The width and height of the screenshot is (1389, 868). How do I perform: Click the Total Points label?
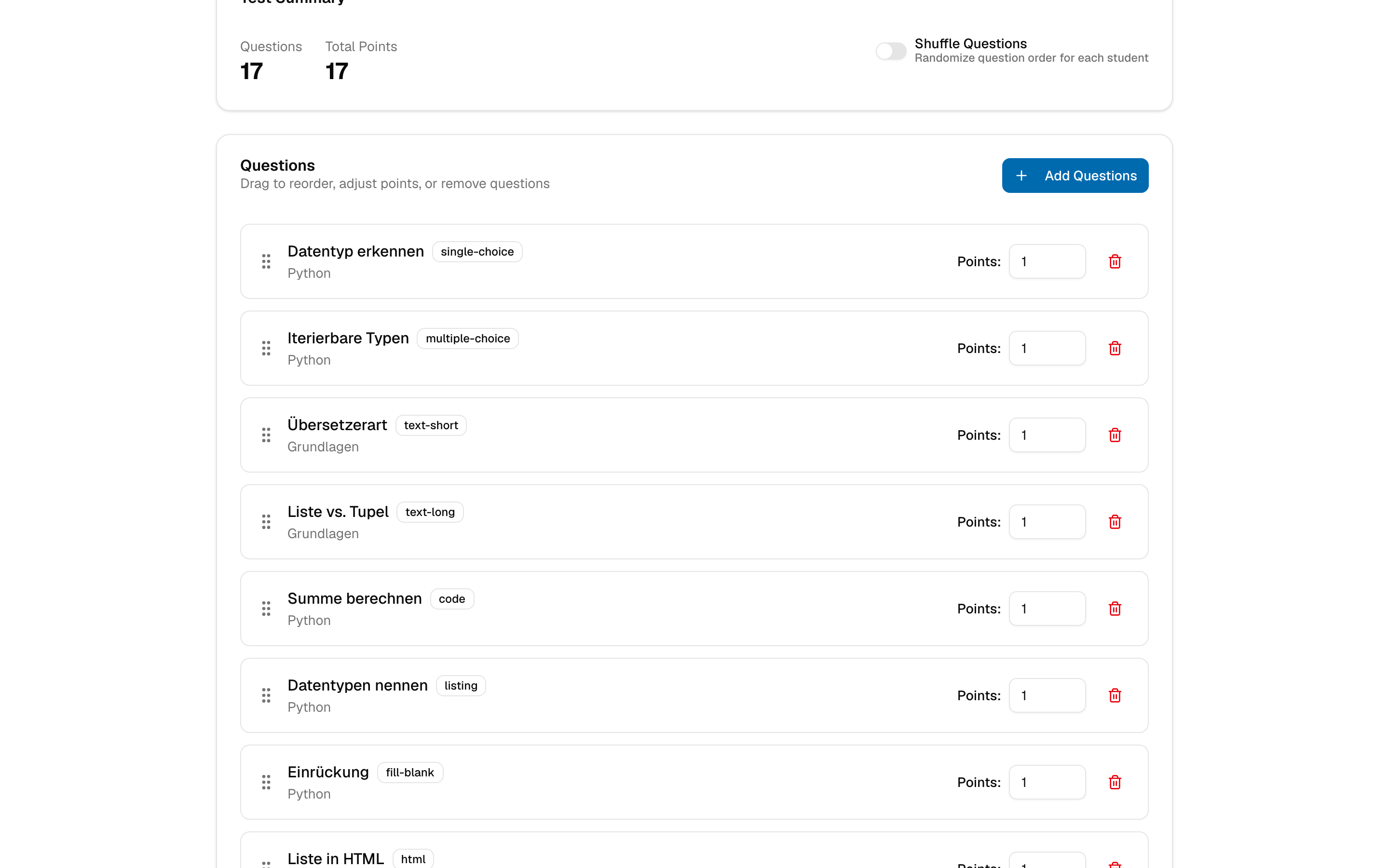(361, 46)
